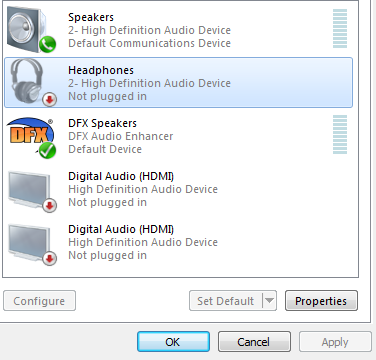Click the red arrow badge on Headphones icon
The width and height of the screenshot is (376, 360).
49,99
